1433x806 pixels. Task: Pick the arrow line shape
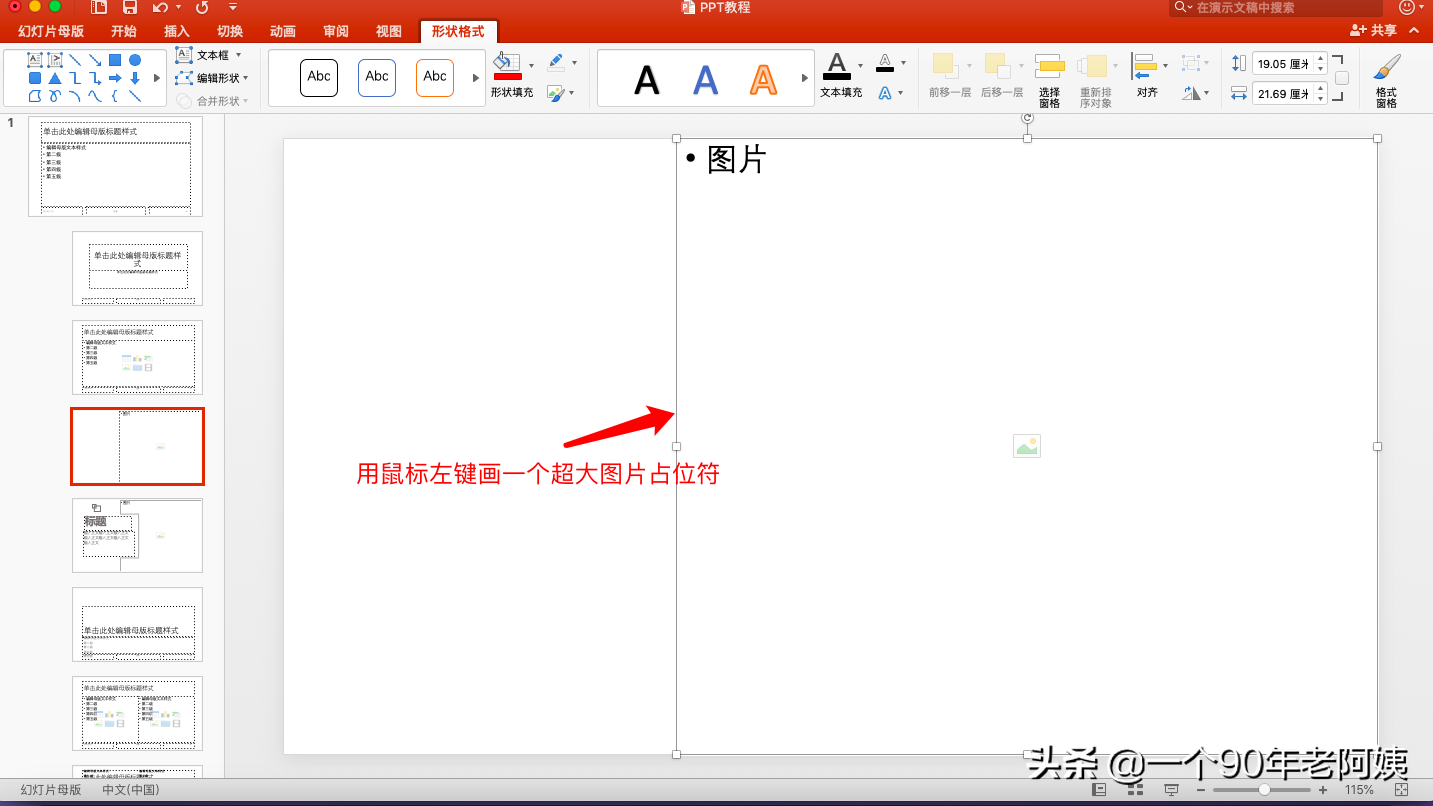(x=95, y=60)
